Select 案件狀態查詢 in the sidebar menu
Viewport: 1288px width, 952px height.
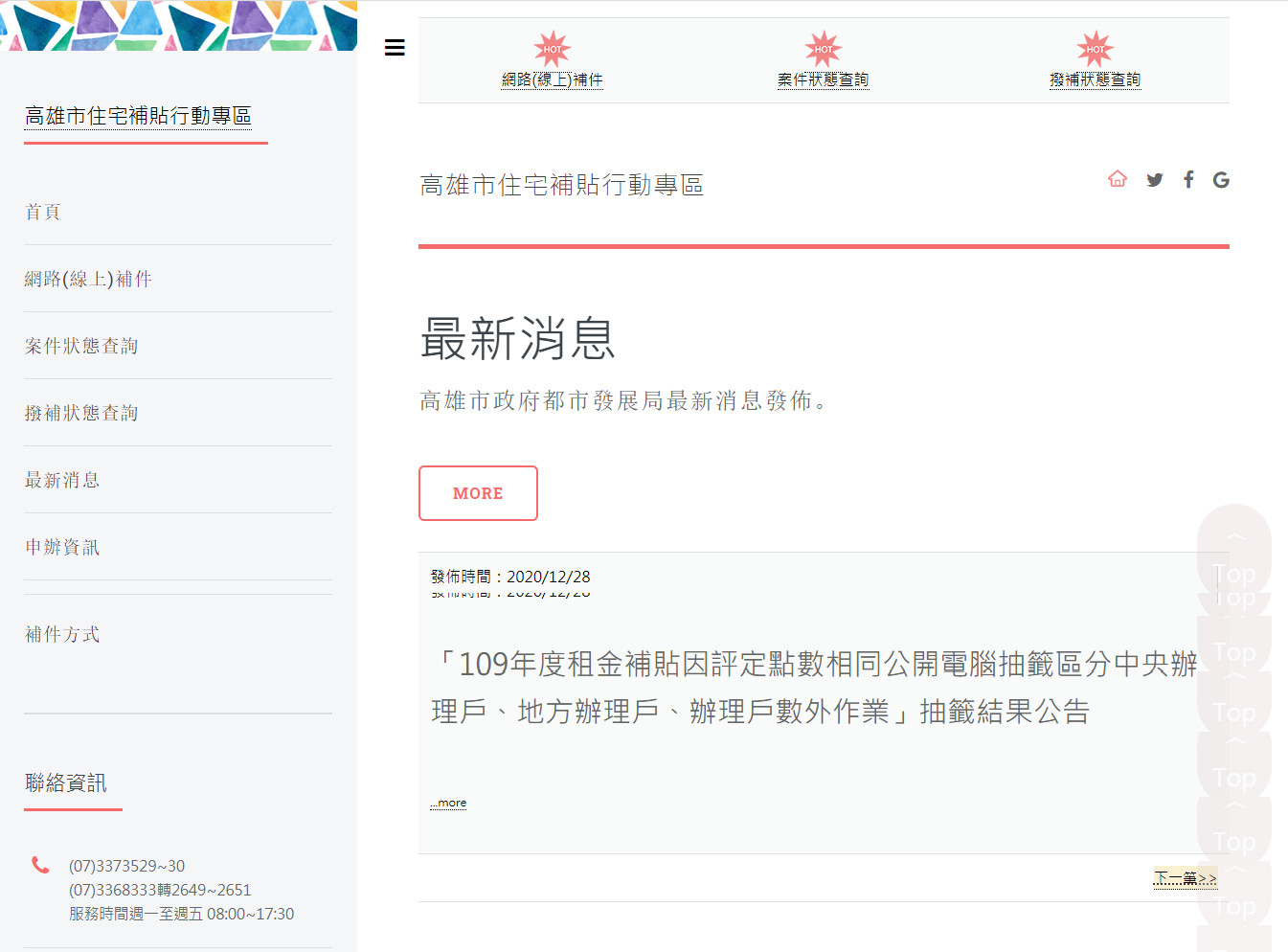[x=81, y=346]
